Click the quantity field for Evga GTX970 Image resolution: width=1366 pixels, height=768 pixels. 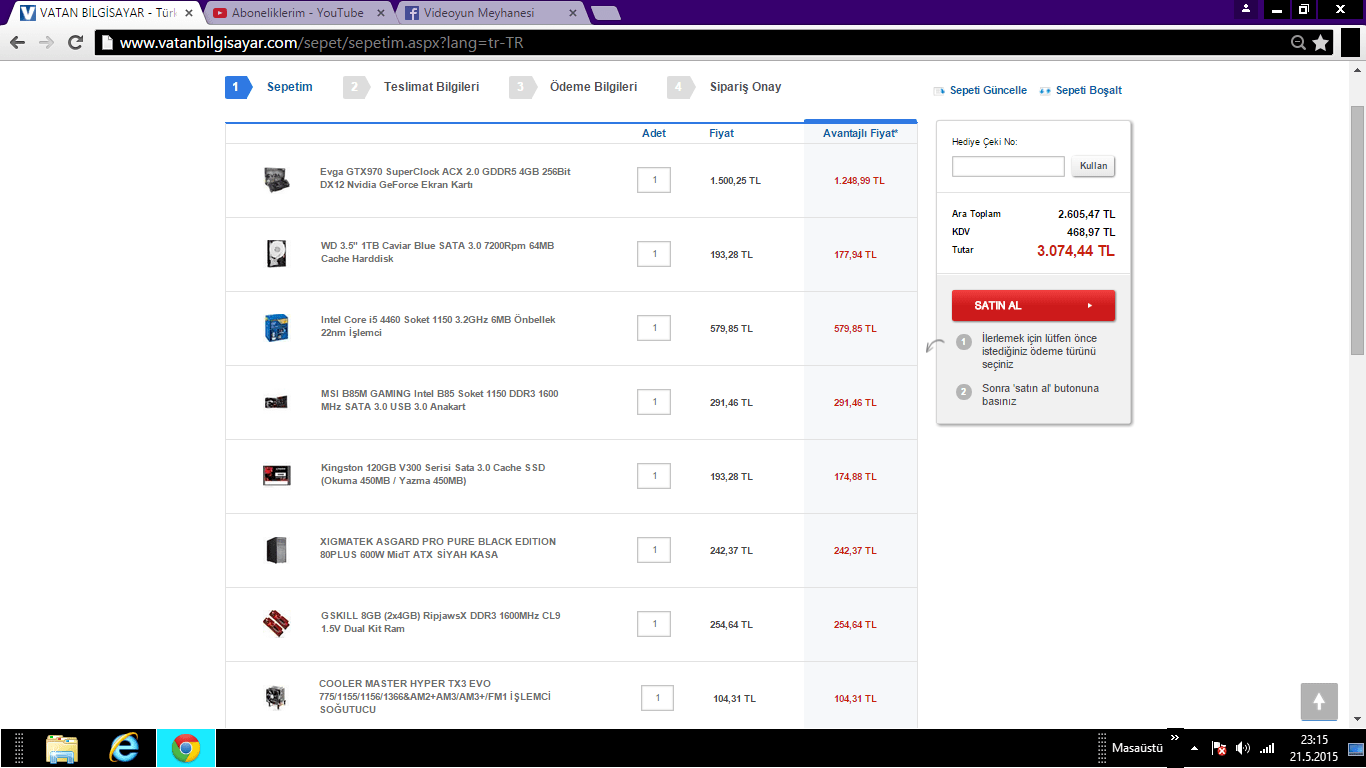pyautogui.click(x=654, y=180)
